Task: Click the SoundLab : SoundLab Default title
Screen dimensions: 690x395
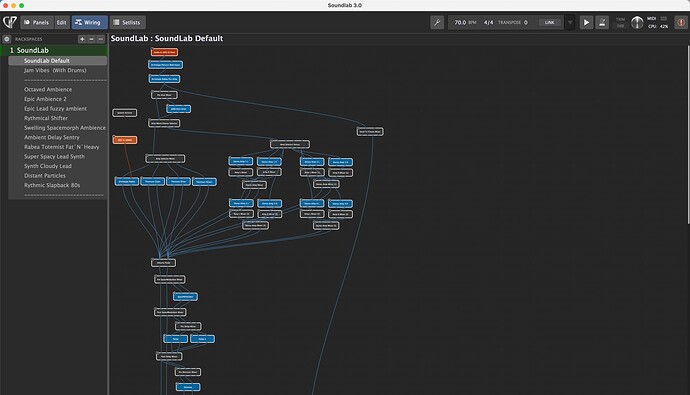Action: coord(167,39)
